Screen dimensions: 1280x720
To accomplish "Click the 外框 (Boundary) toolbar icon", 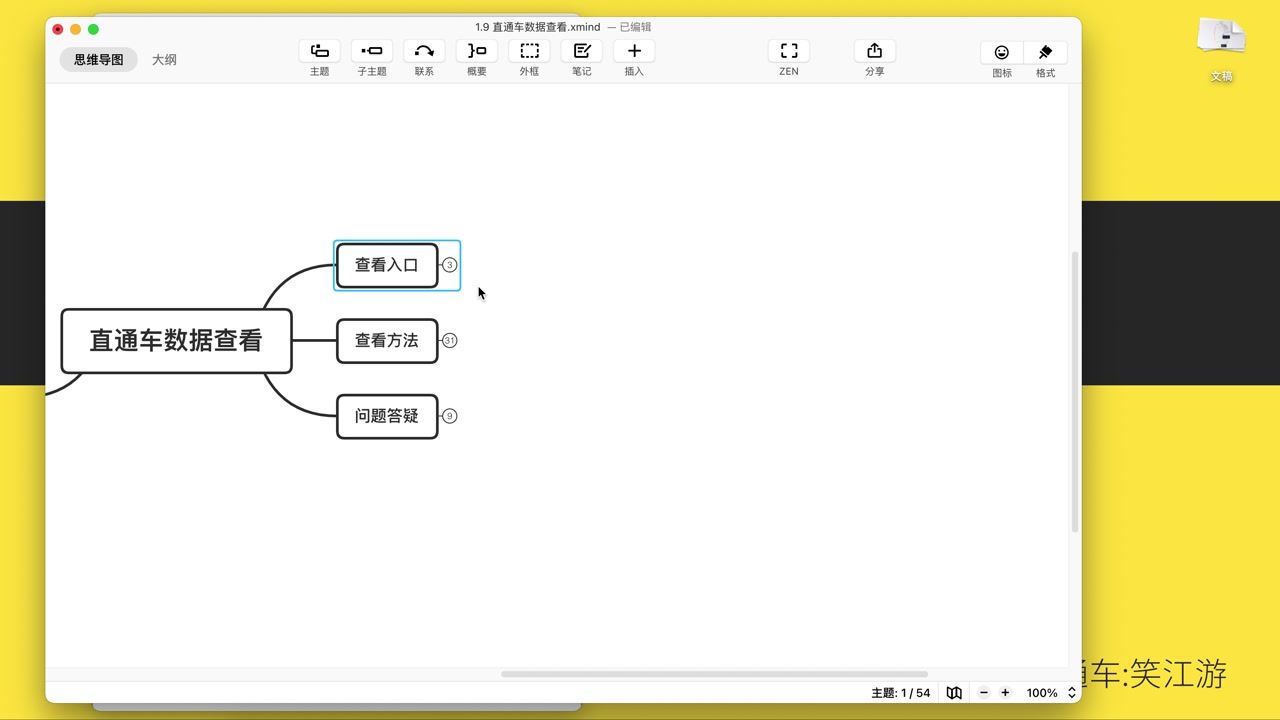I will [x=529, y=51].
